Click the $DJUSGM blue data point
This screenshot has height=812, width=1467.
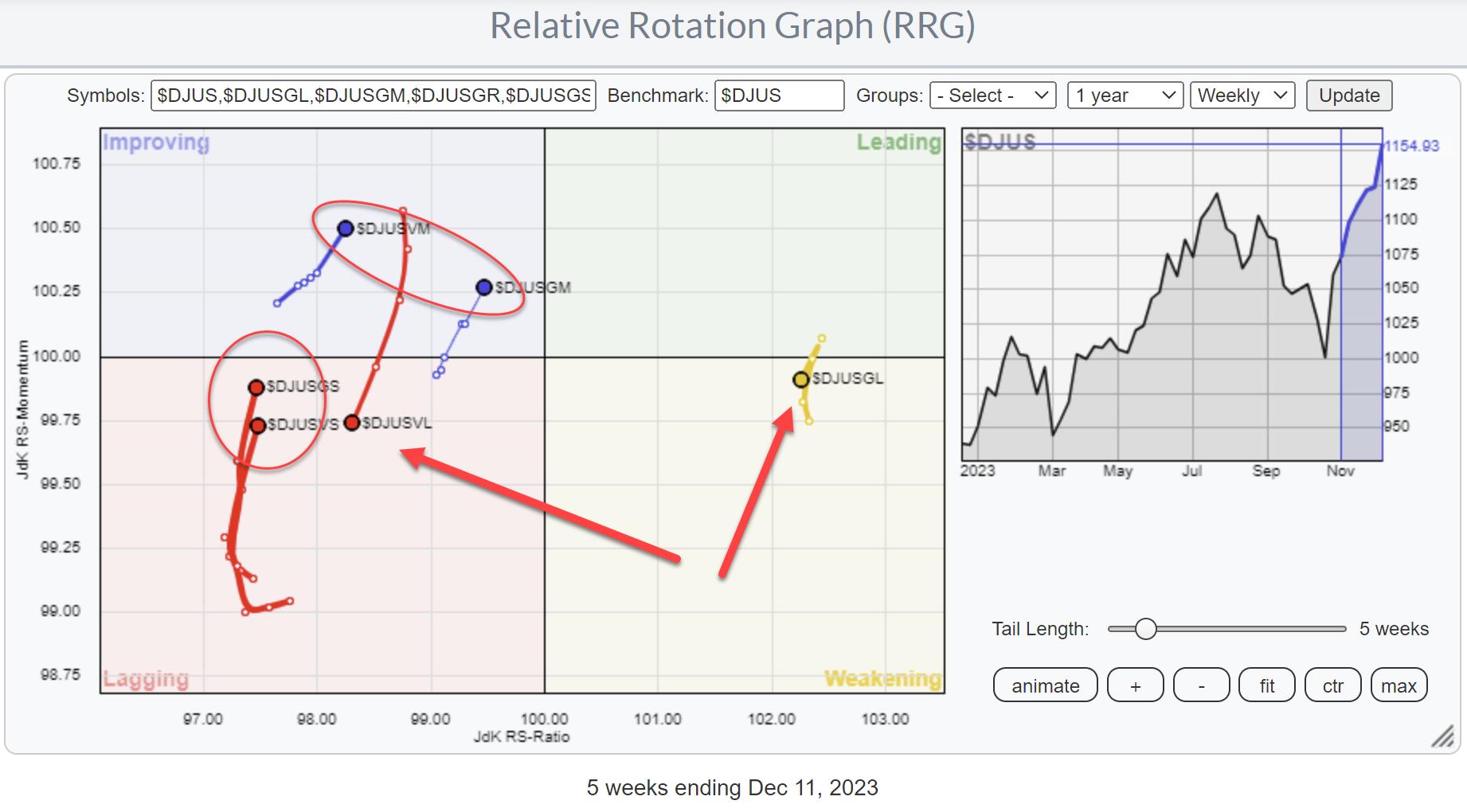point(483,287)
